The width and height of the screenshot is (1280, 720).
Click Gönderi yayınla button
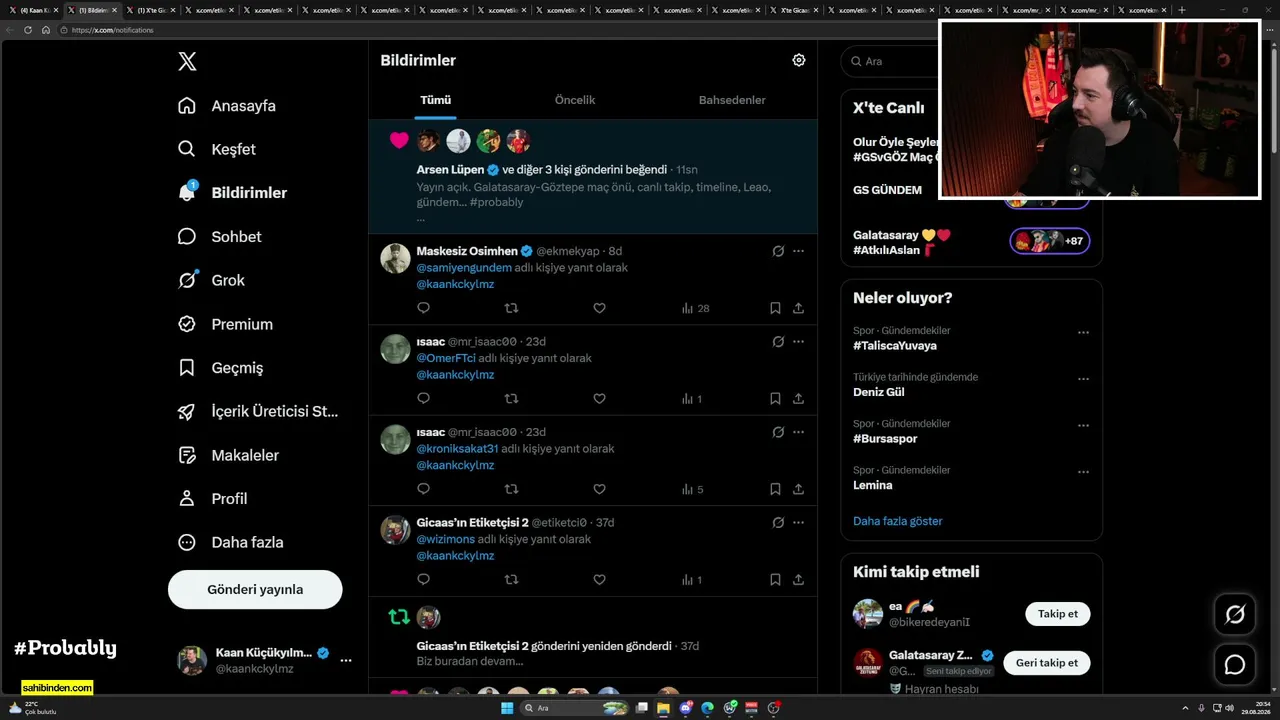tap(255, 589)
